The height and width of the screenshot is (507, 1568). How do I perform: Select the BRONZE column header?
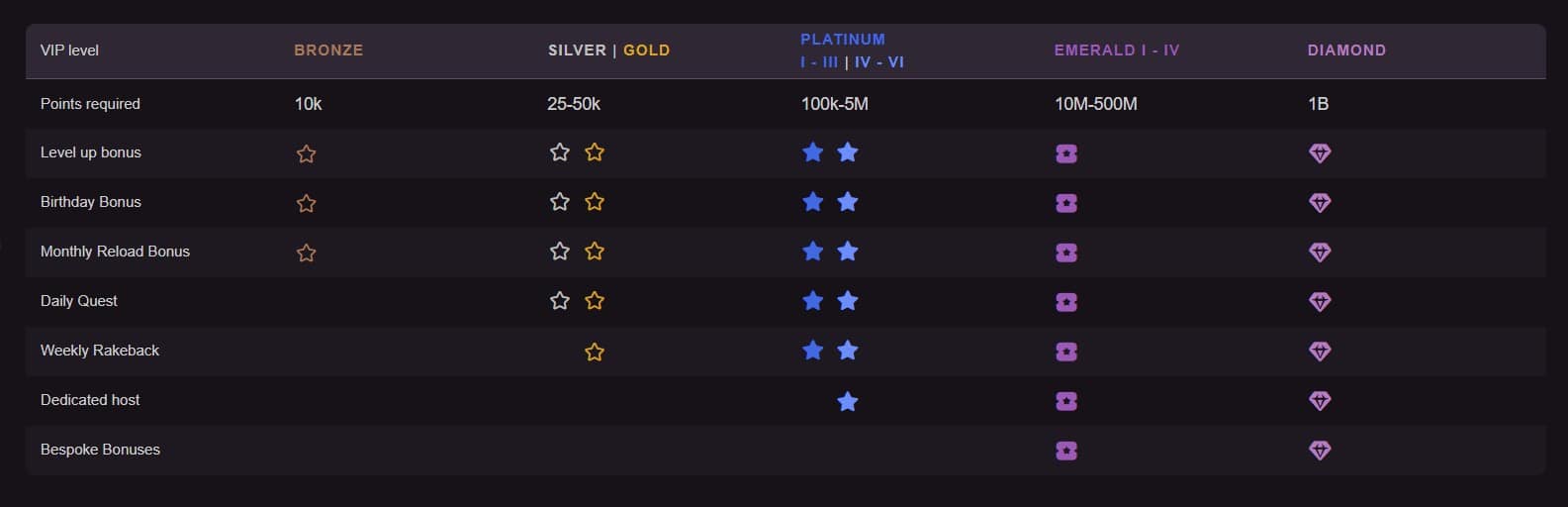click(328, 51)
